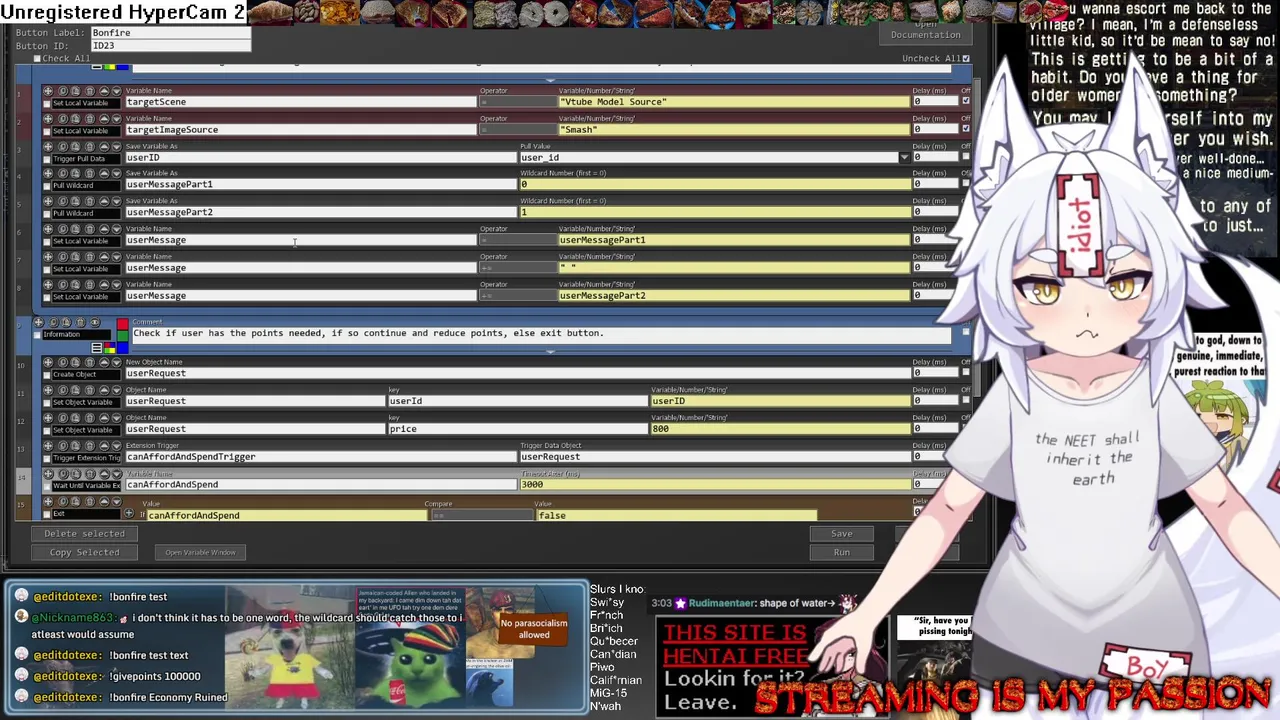
Task: Open the Variable Window
Action: (x=200, y=552)
